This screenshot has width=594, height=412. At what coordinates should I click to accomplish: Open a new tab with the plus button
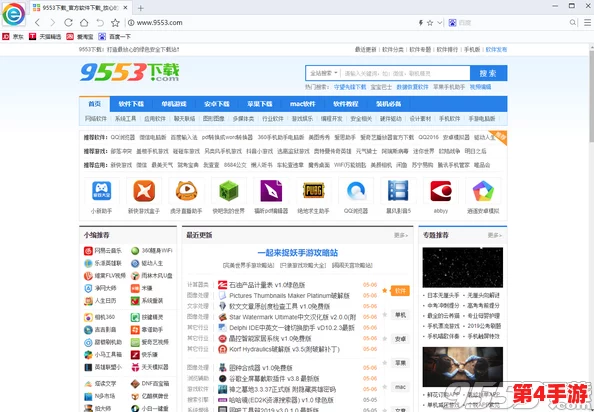141,8
